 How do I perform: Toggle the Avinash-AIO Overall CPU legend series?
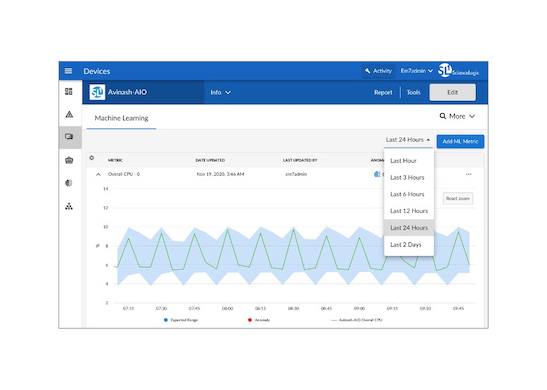click(356, 320)
